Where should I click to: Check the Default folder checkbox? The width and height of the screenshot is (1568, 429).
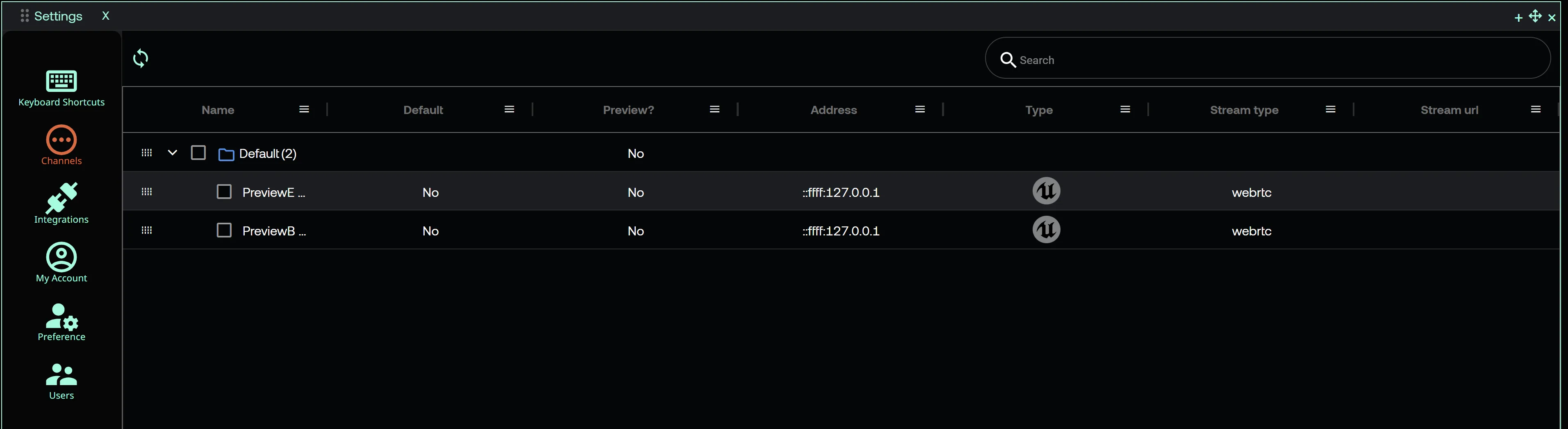[198, 153]
